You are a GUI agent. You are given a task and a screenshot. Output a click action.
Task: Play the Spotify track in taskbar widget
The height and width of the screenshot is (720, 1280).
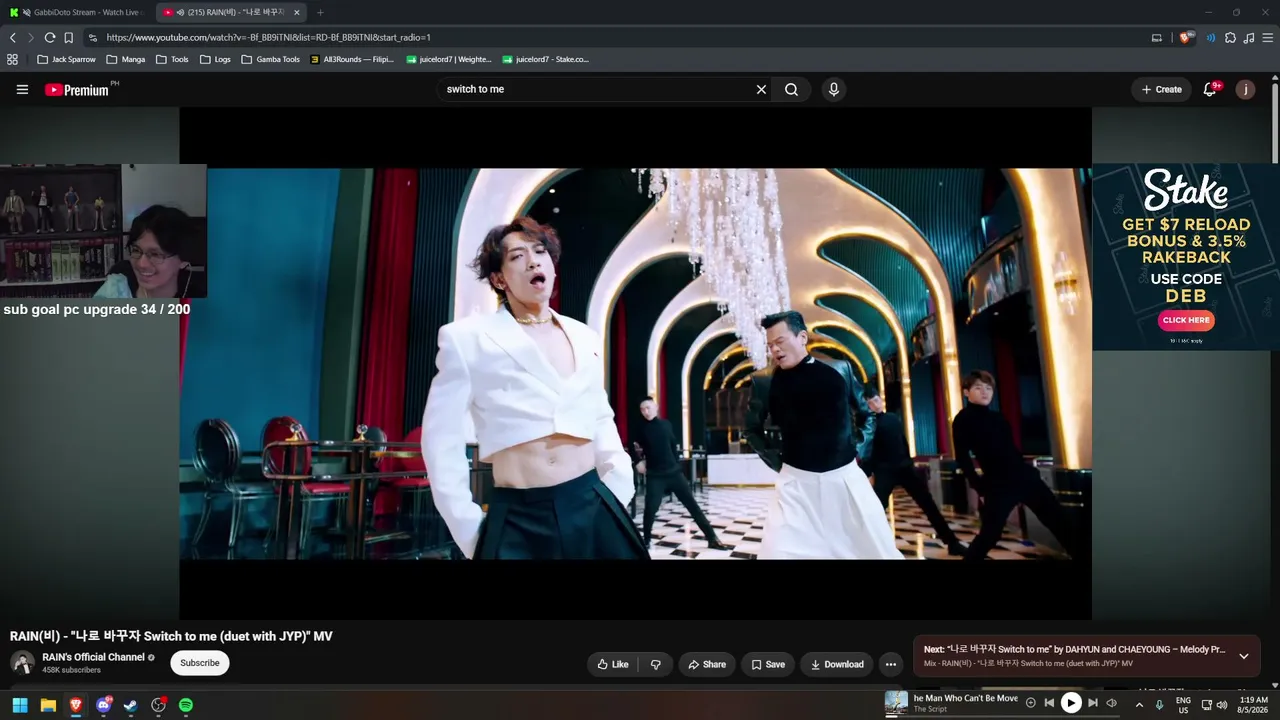click(1071, 703)
